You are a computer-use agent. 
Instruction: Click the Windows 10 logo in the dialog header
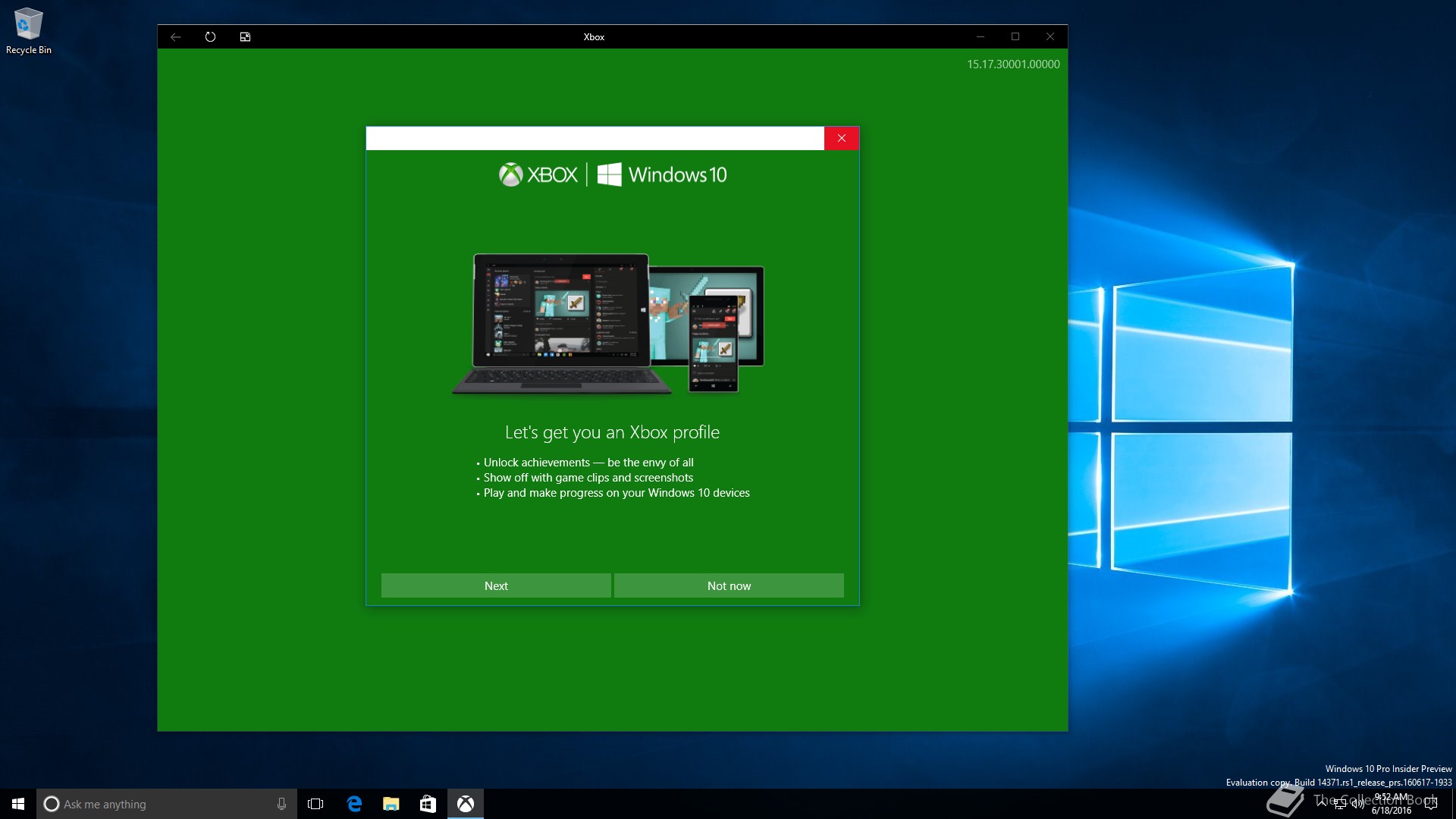662,175
